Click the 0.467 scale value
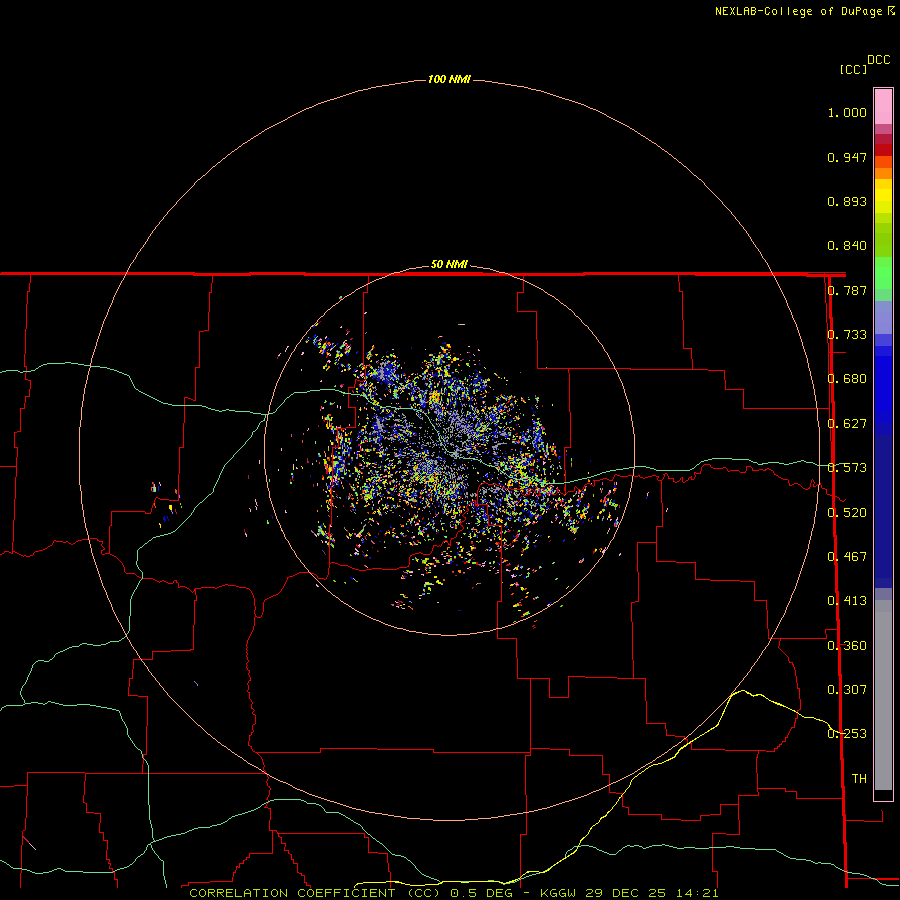This screenshot has width=900, height=900. (847, 557)
